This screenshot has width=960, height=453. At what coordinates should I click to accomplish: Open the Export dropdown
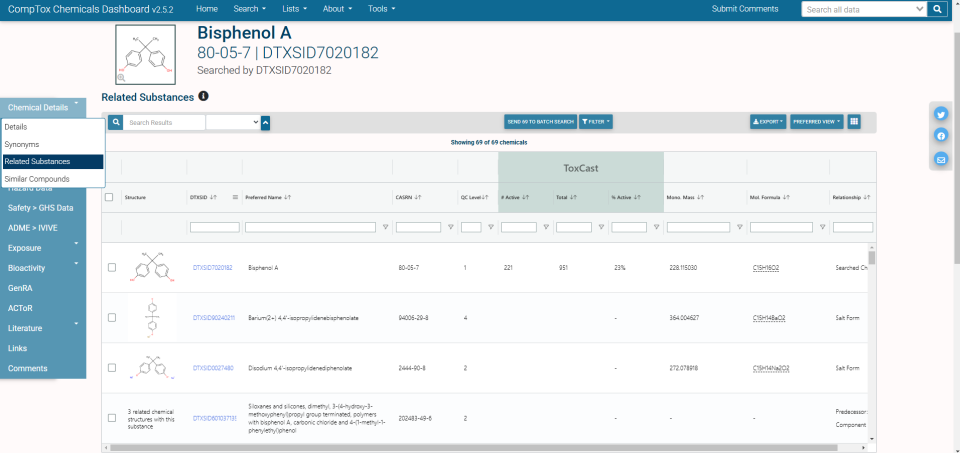pyautogui.click(x=768, y=122)
